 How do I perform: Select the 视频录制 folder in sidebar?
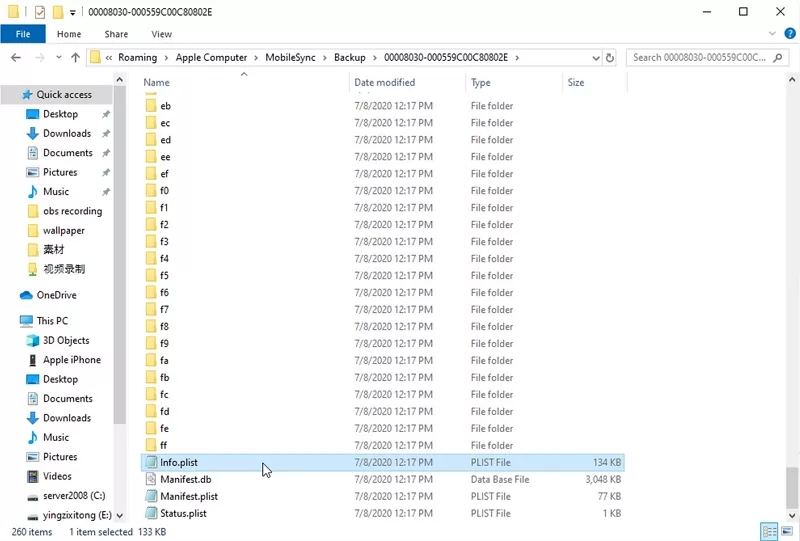(56, 269)
